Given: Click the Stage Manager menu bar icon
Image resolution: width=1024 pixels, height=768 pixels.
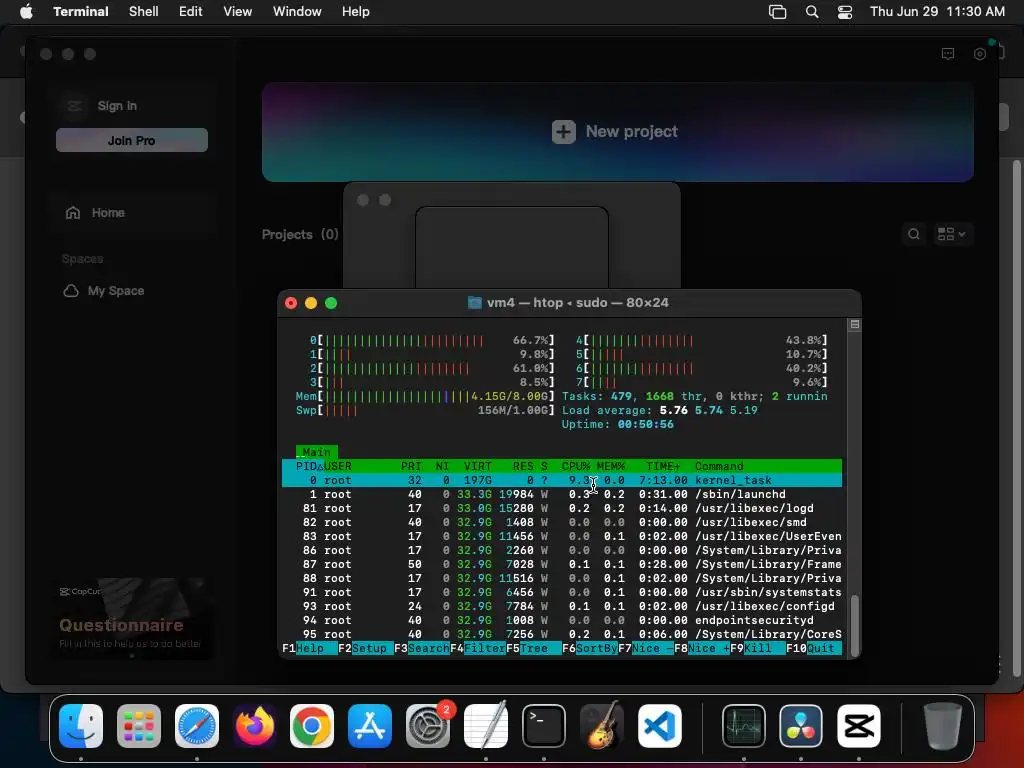Looking at the screenshot, I should [777, 12].
